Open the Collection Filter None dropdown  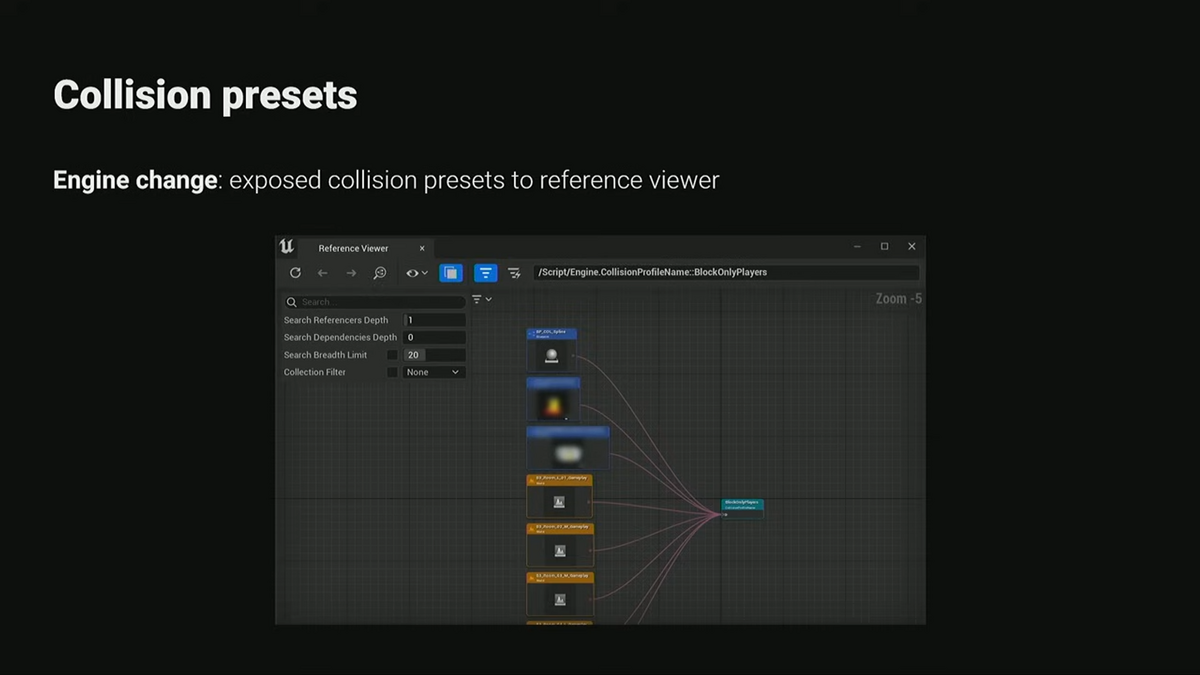pyautogui.click(x=433, y=372)
